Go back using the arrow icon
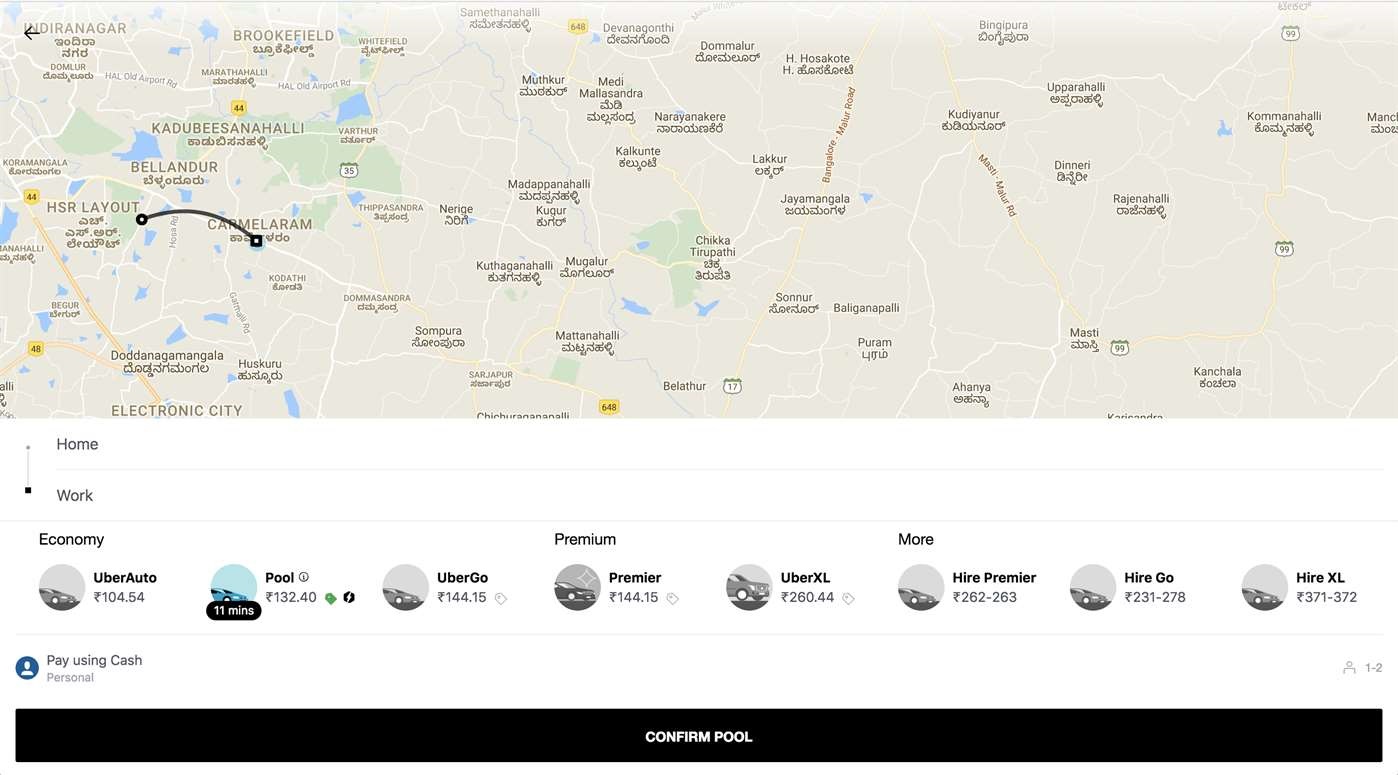The width and height of the screenshot is (1398, 775). point(32,33)
